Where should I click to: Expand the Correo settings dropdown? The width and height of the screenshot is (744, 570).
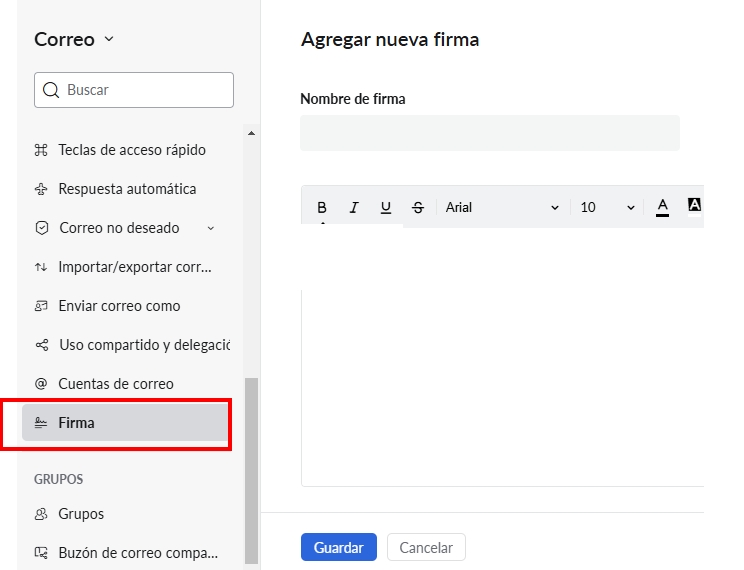[x=109, y=39]
